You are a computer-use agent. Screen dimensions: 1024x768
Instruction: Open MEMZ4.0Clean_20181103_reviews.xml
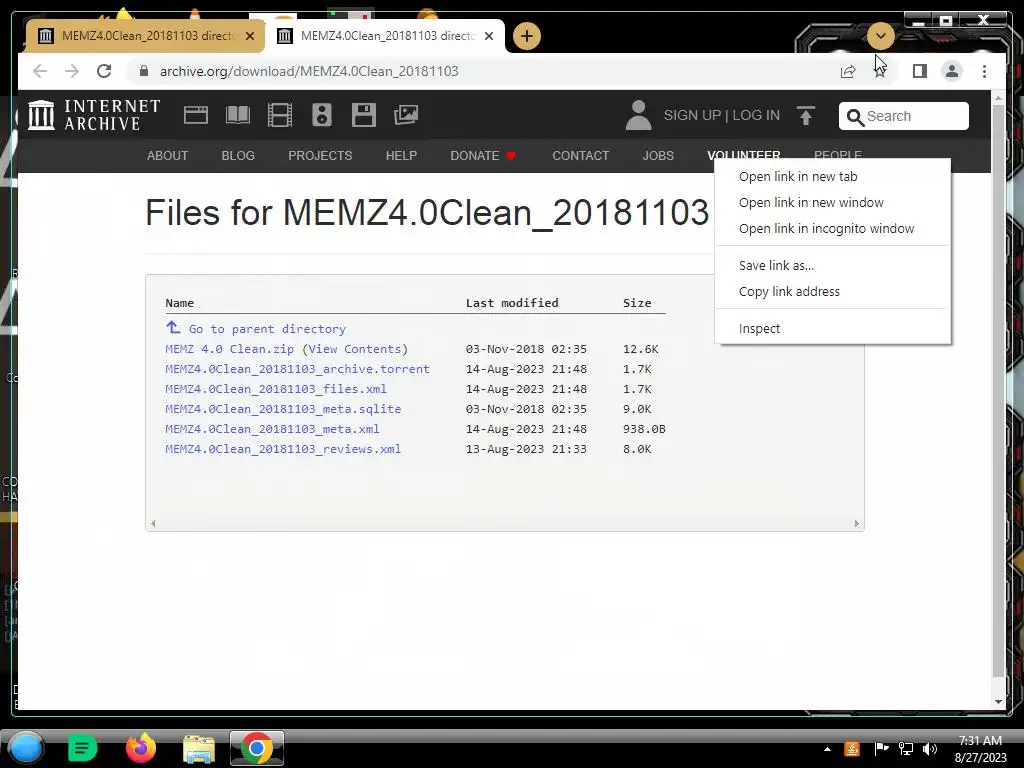coord(283,449)
